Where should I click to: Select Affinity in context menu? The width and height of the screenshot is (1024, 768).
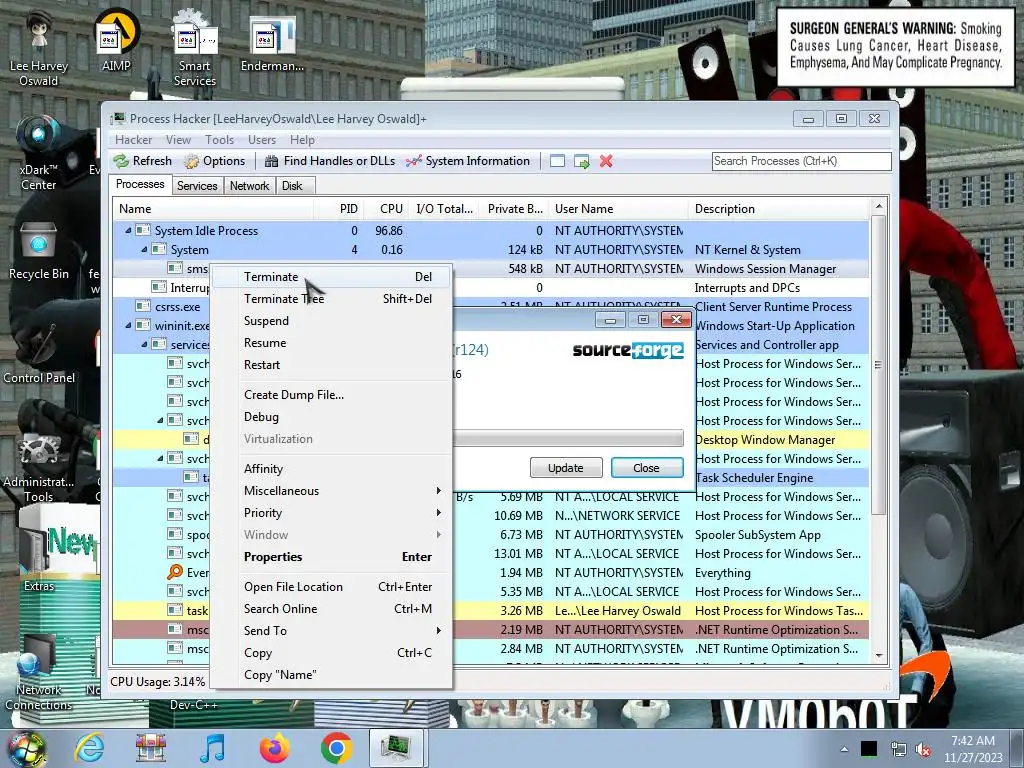(x=332, y=469)
